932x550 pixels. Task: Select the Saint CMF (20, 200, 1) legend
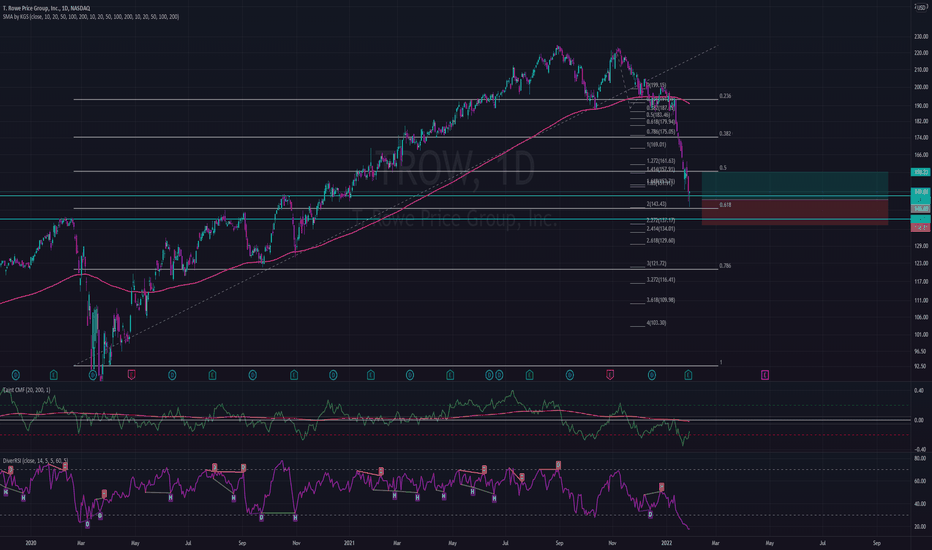(x=27, y=389)
